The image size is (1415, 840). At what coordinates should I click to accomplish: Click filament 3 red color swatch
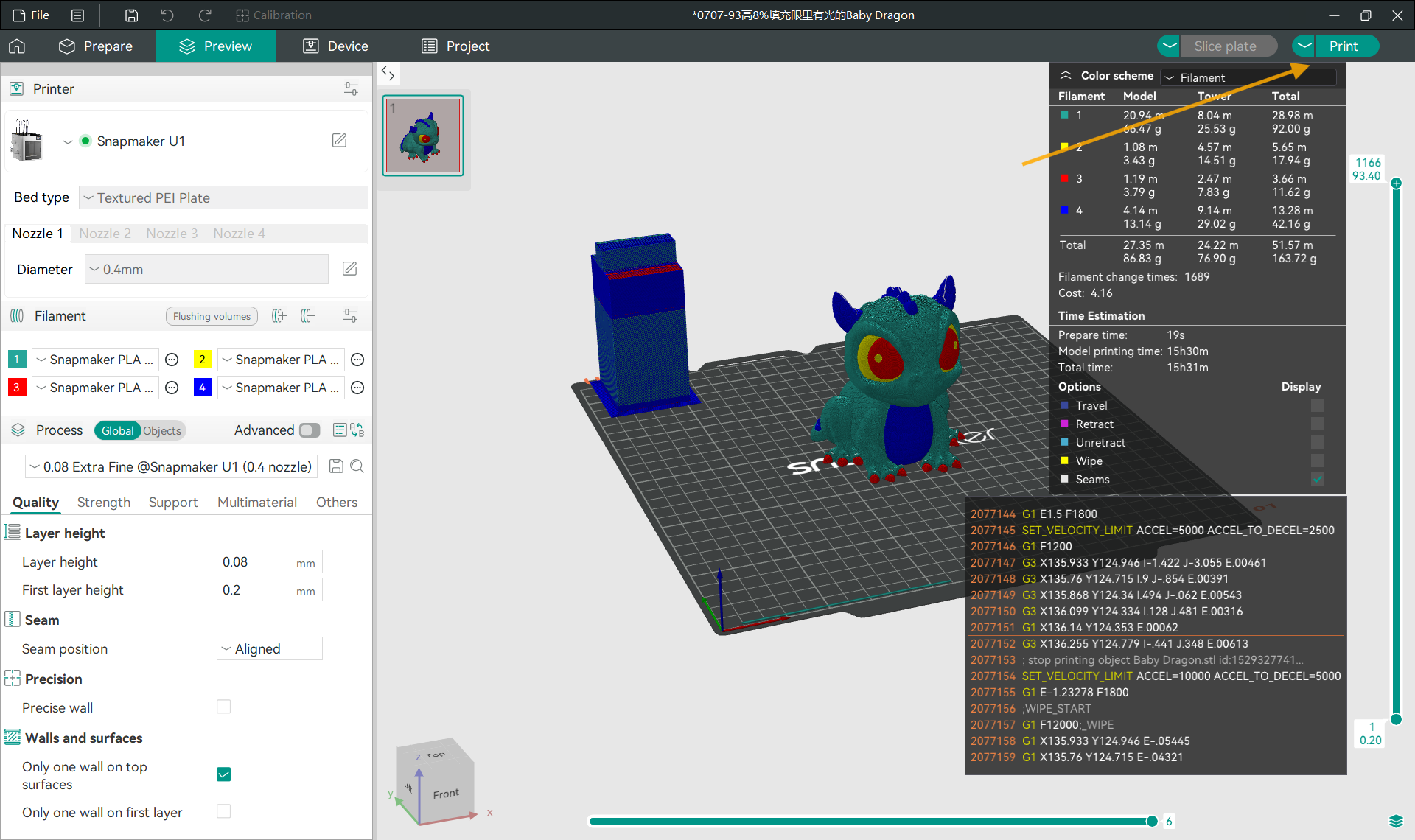point(16,388)
